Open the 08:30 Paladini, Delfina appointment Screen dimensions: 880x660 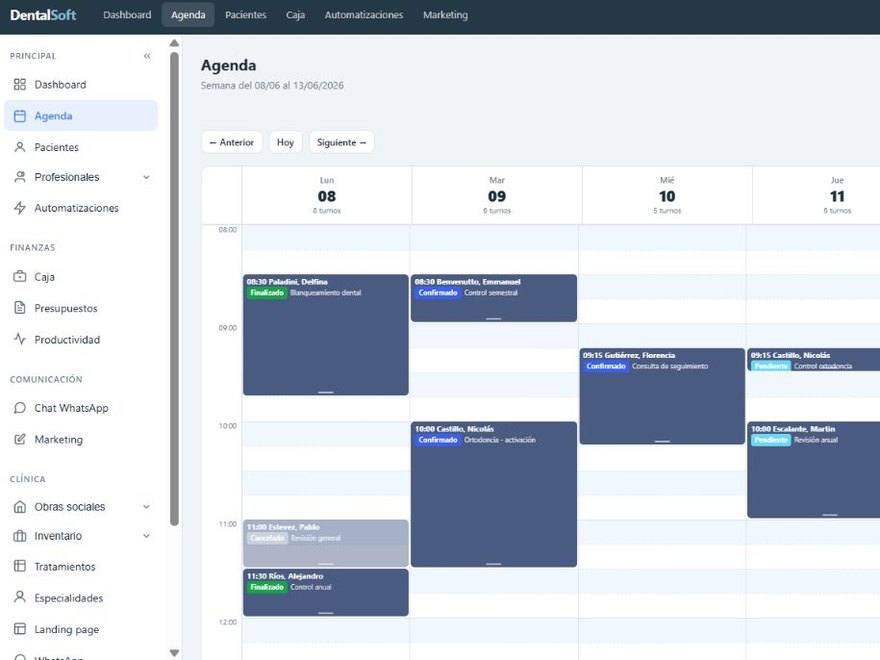[x=326, y=334]
